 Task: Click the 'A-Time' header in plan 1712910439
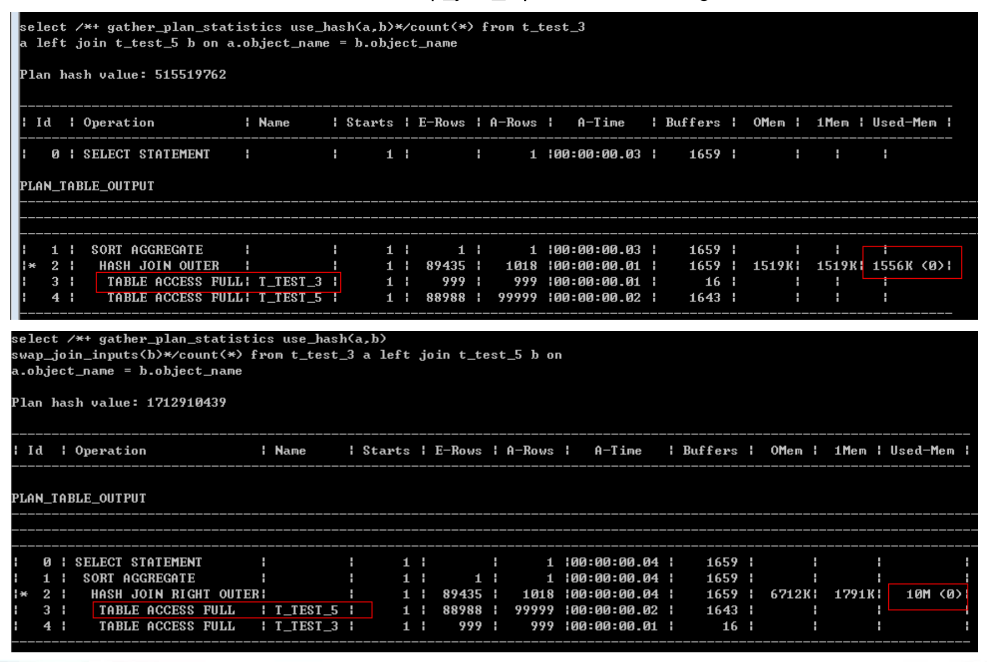pos(618,451)
